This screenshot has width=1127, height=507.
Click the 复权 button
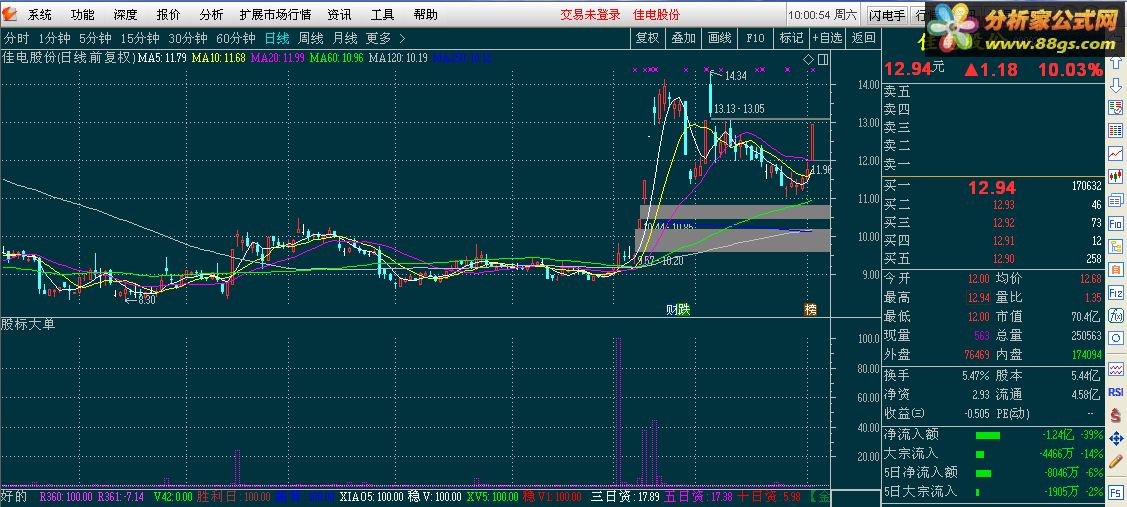click(648, 38)
